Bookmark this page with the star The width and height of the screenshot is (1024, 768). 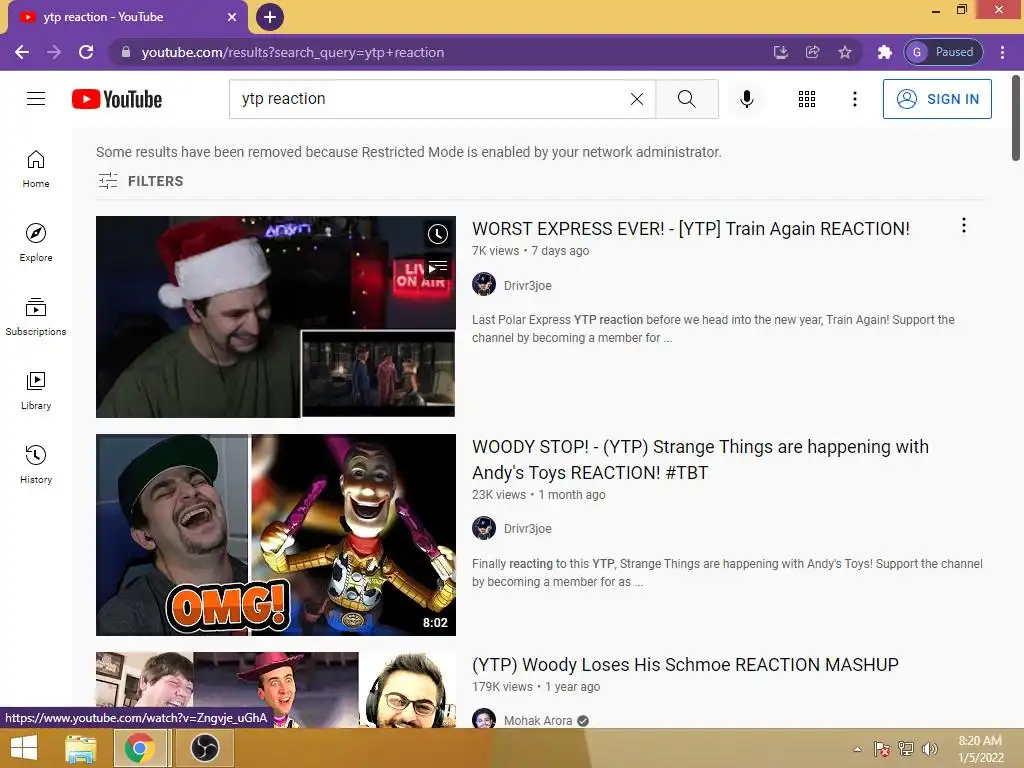[845, 52]
